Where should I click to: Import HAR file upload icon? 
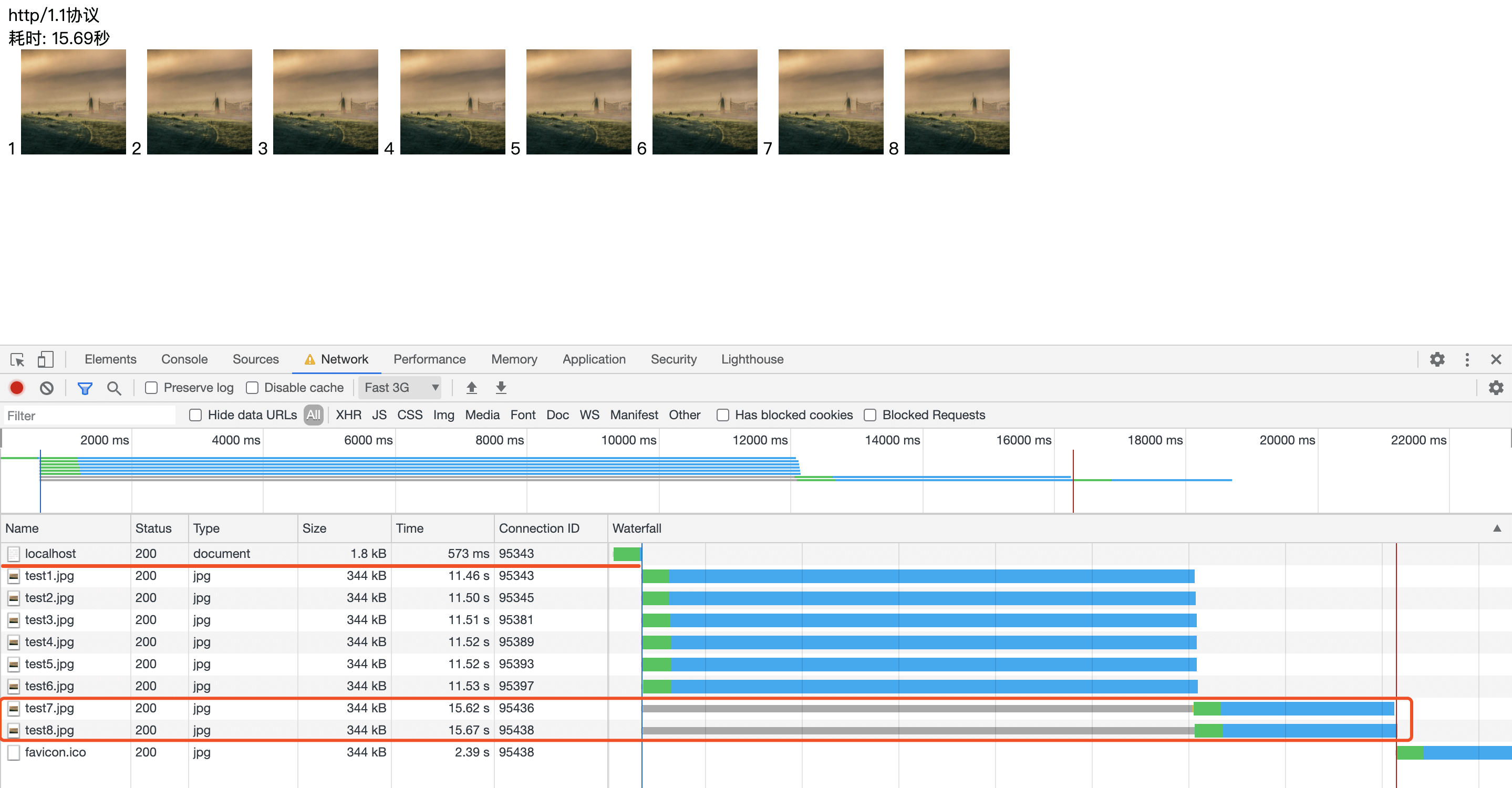pos(471,388)
